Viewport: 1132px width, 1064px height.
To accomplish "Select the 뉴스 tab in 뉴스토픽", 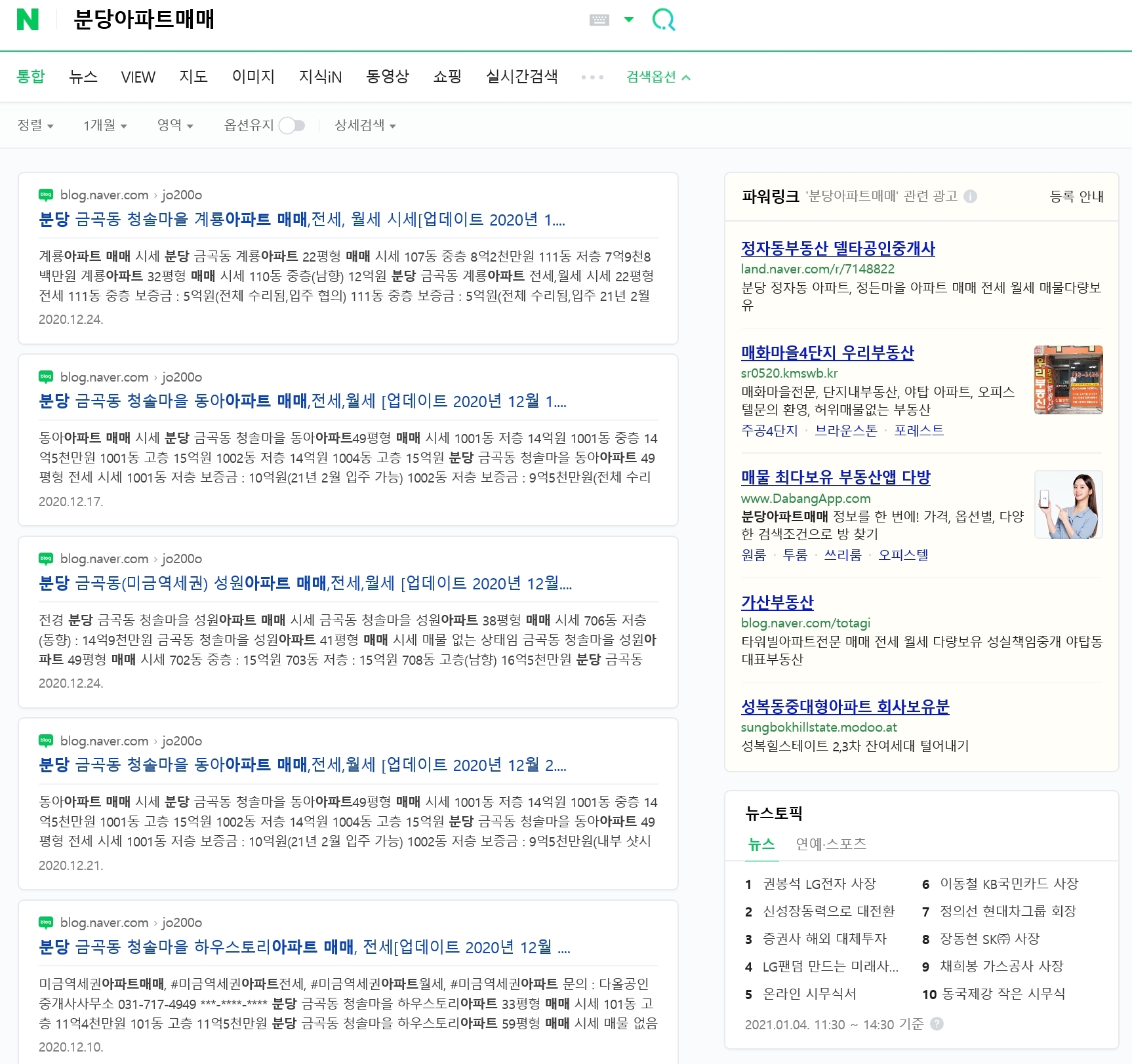I will tap(761, 844).
